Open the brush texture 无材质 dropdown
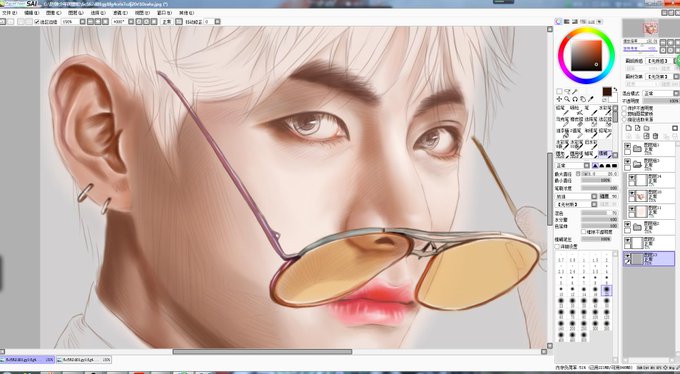The width and height of the screenshot is (680, 374). pyautogui.click(x=576, y=204)
